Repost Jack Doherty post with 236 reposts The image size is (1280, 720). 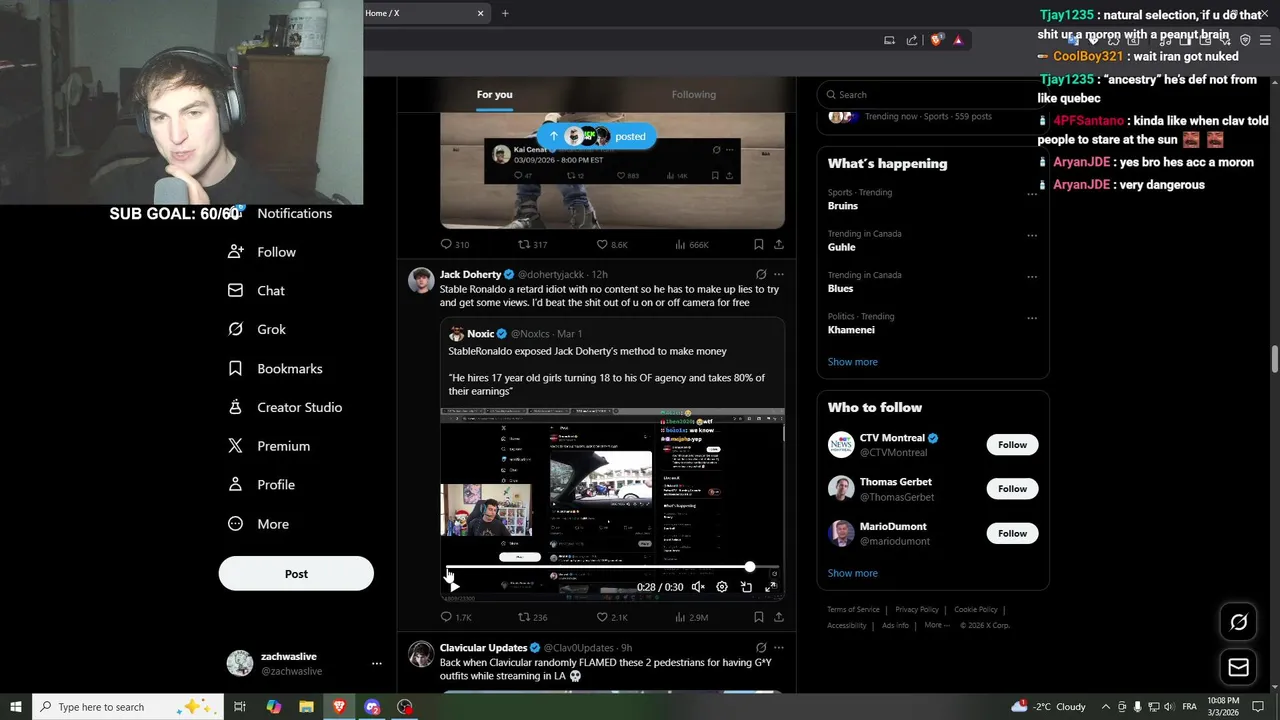point(532,618)
